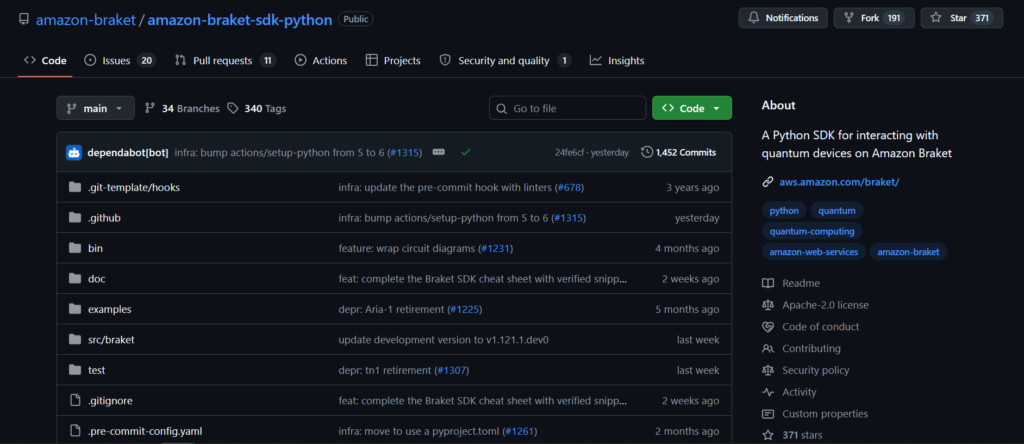Select the amazon-web-services topic tag

(814, 252)
